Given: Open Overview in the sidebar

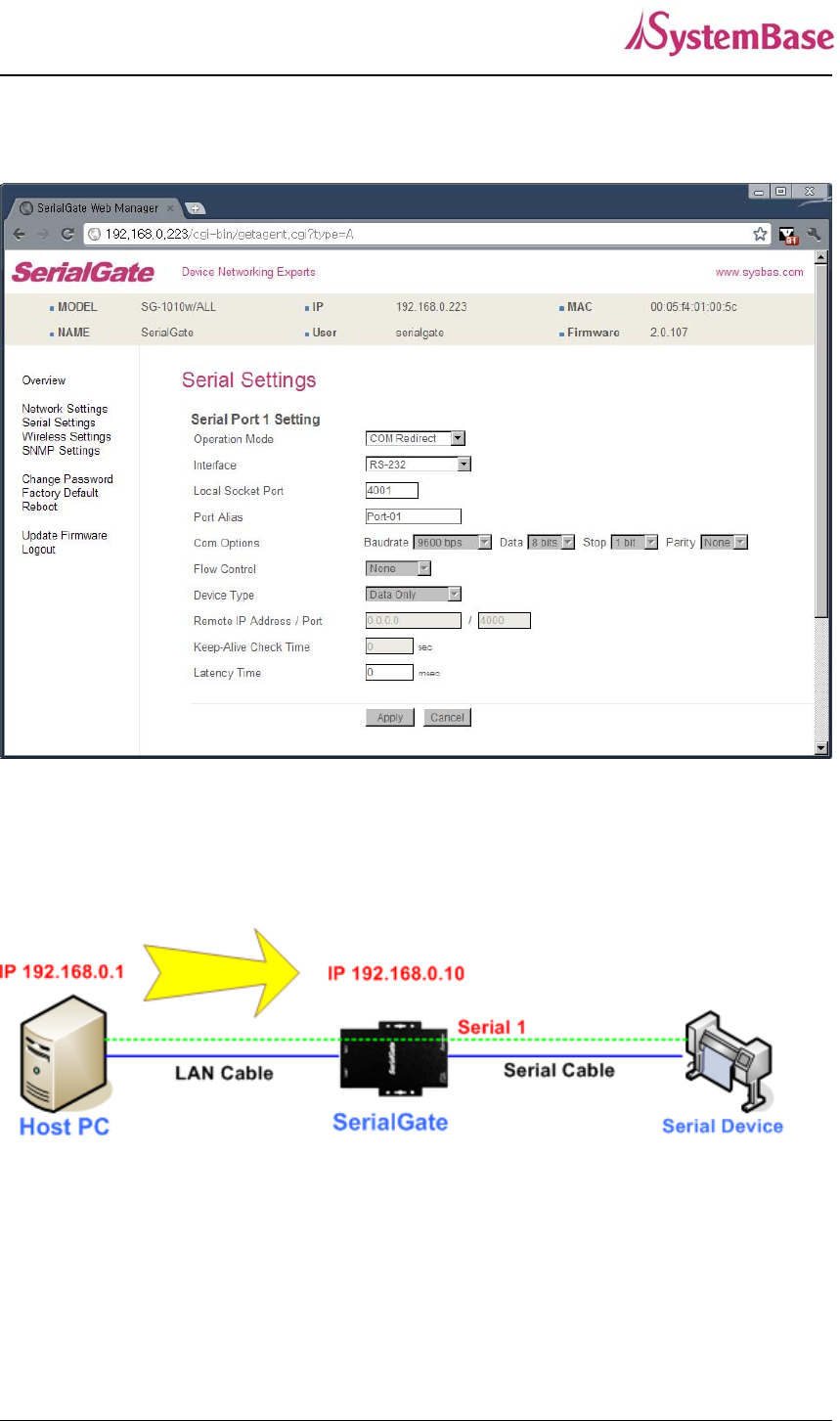Looking at the screenshot, I should tap(44, 380).
